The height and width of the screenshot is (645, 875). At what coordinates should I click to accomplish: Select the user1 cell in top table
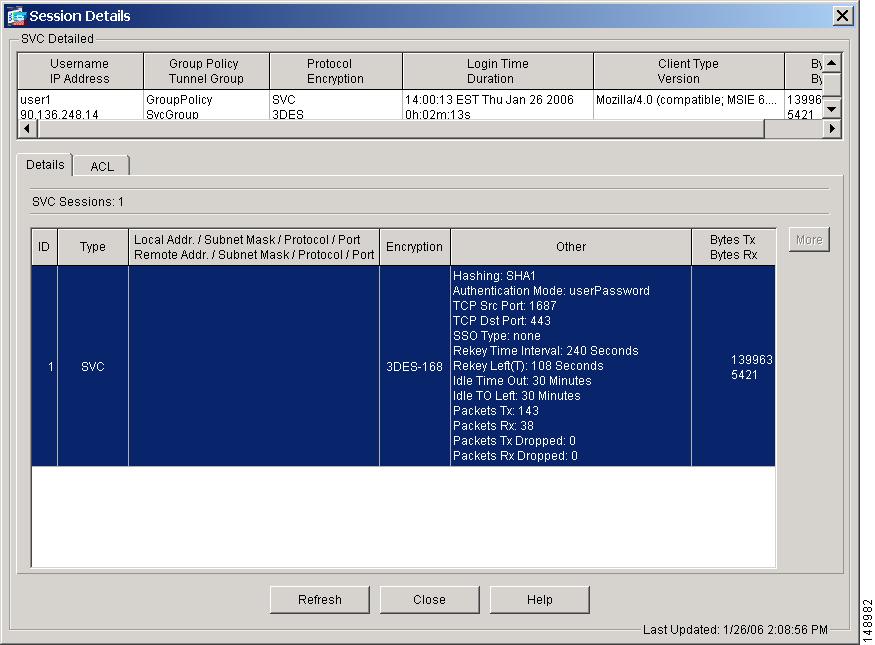tap(80, 105)
